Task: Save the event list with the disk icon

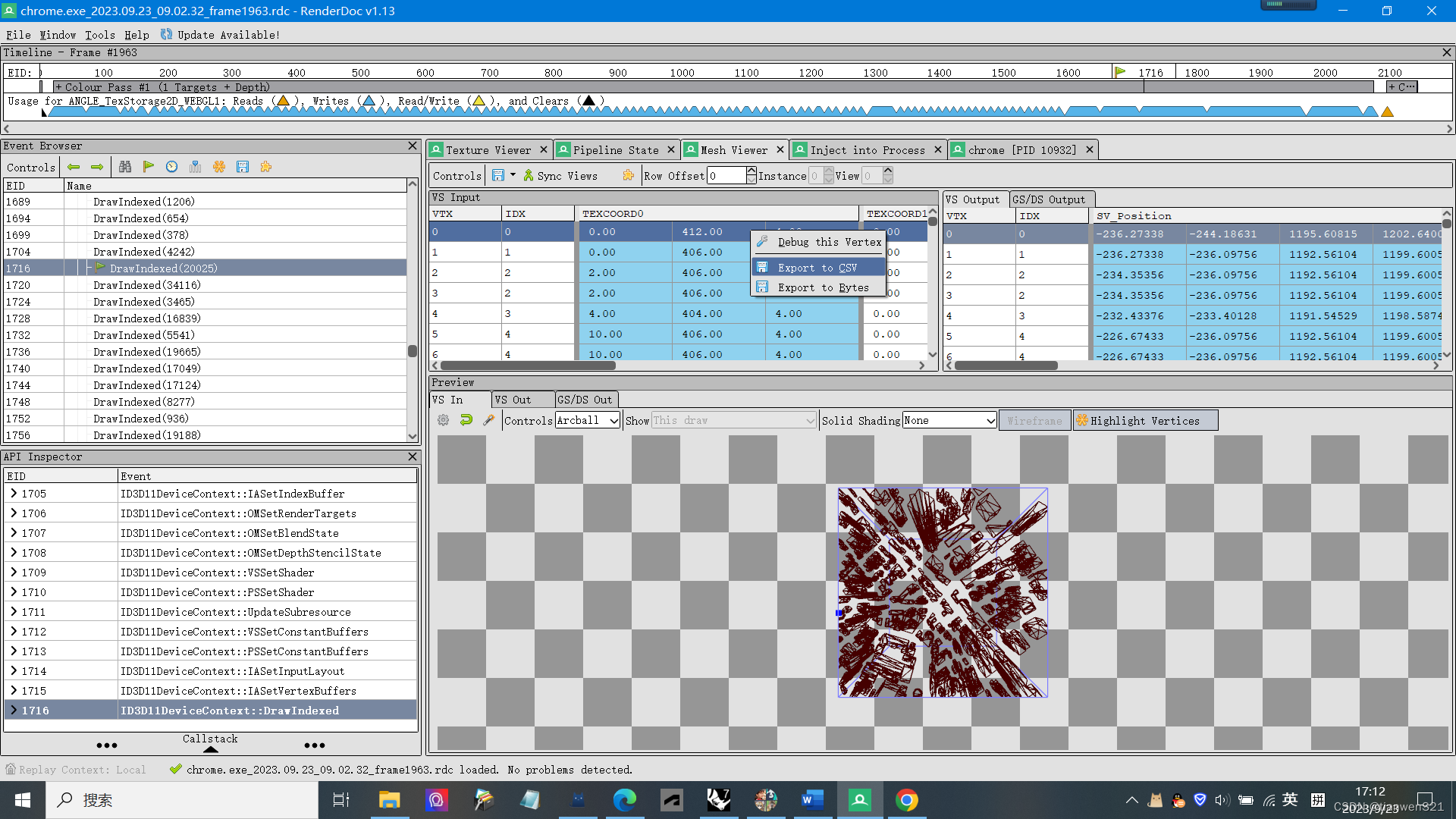Action: click(x=243, y=167)
